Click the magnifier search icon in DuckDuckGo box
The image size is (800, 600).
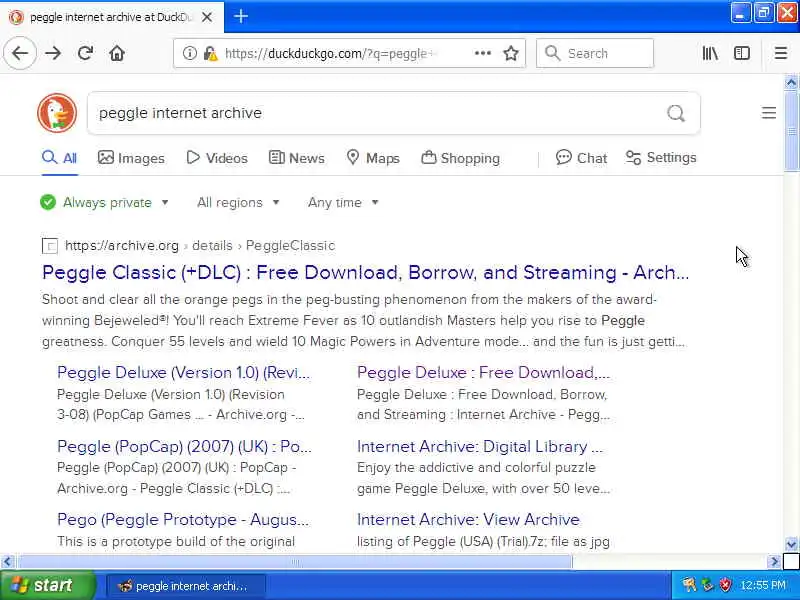676,113
